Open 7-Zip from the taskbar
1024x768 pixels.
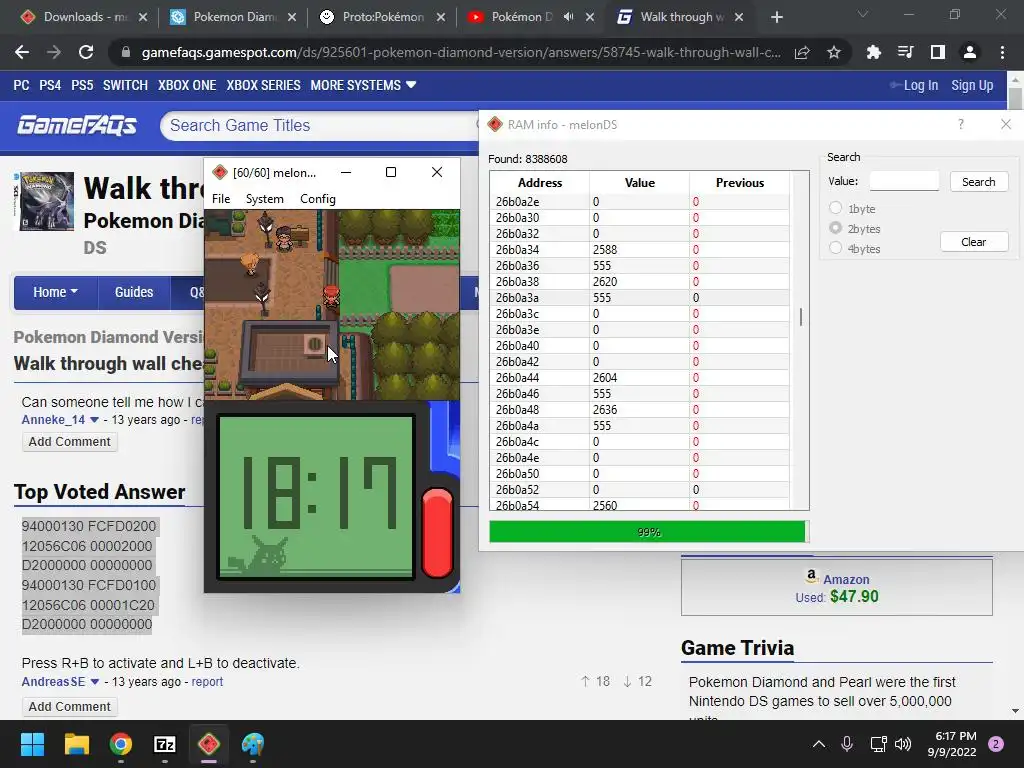[x=165, y=744]
